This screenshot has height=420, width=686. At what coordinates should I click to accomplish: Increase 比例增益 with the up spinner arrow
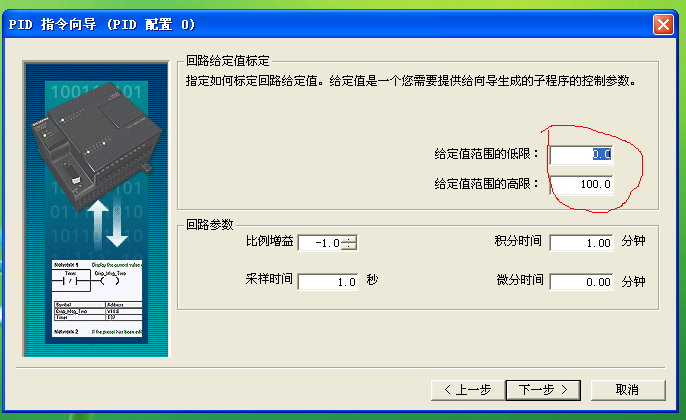click(x=349, y=239)
